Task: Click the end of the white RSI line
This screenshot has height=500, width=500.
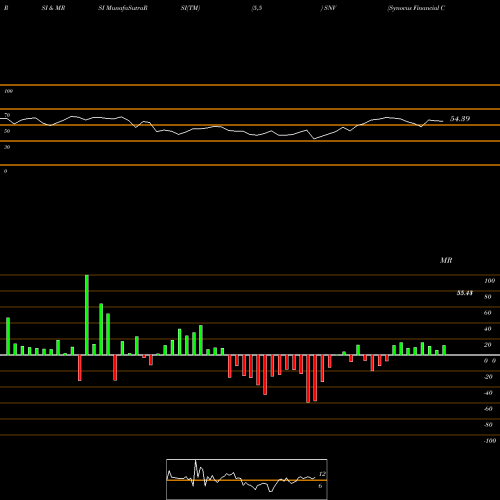Action: tap(443, 121)
